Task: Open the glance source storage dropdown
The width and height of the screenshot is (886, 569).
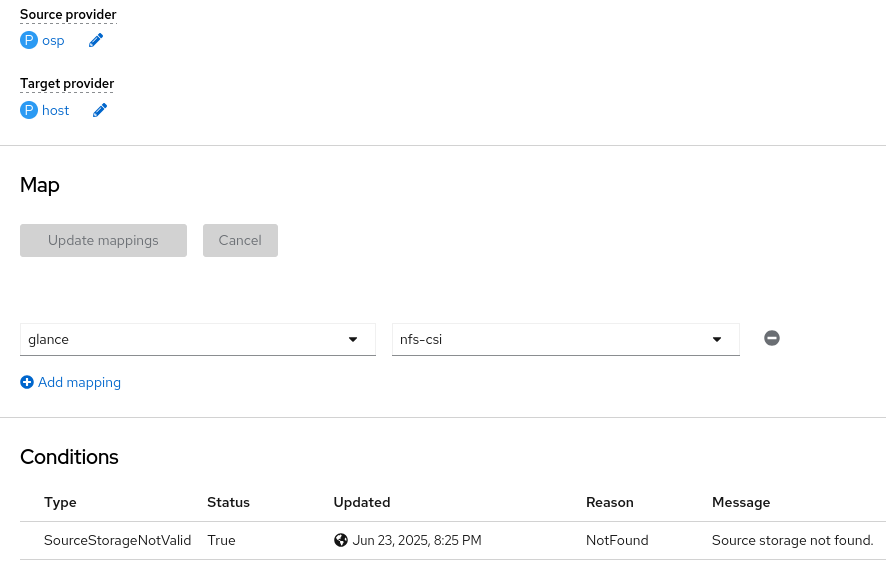Action: [198, 339]
